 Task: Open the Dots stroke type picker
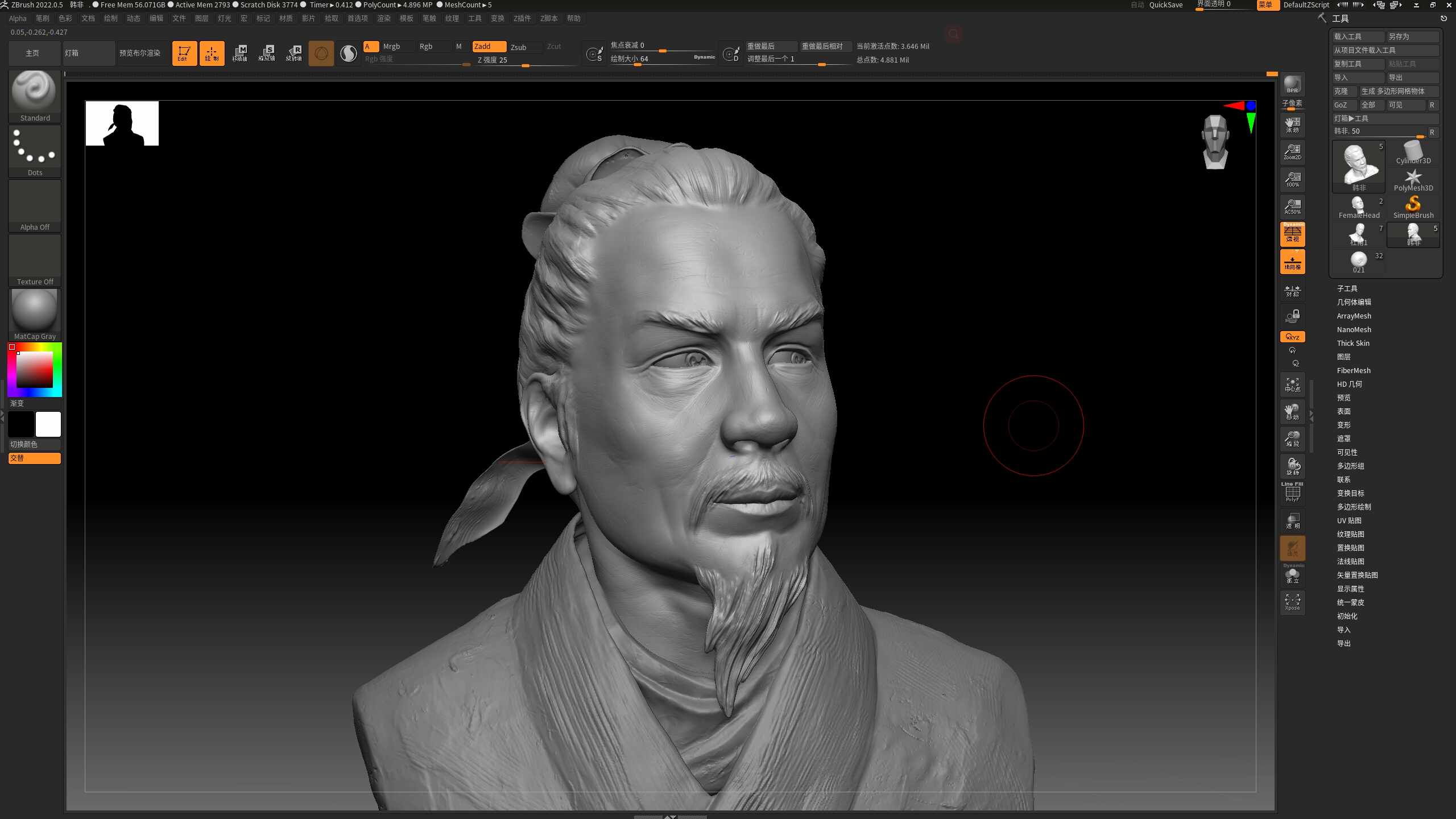(35, 151)
